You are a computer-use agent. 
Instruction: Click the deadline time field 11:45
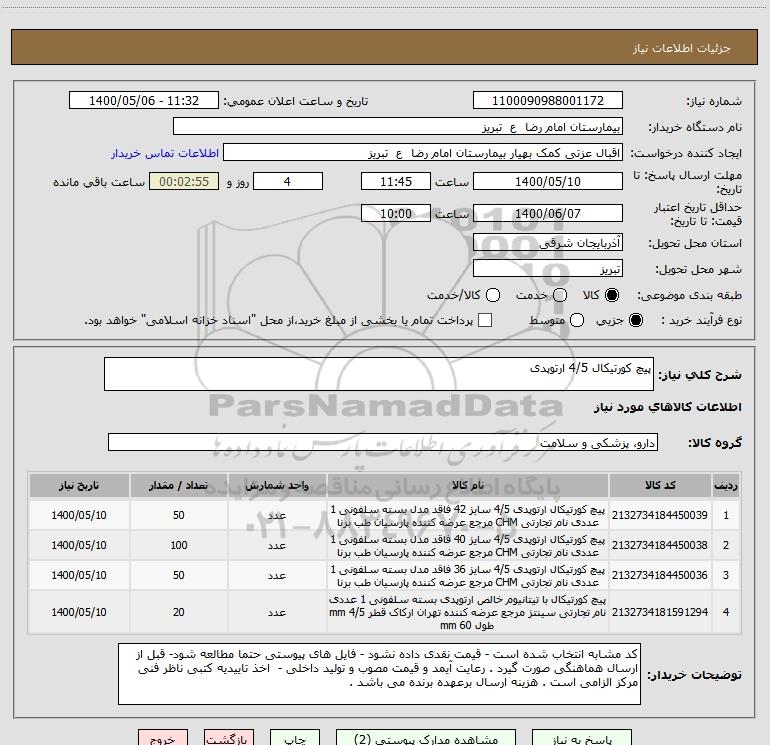point(396,181)
